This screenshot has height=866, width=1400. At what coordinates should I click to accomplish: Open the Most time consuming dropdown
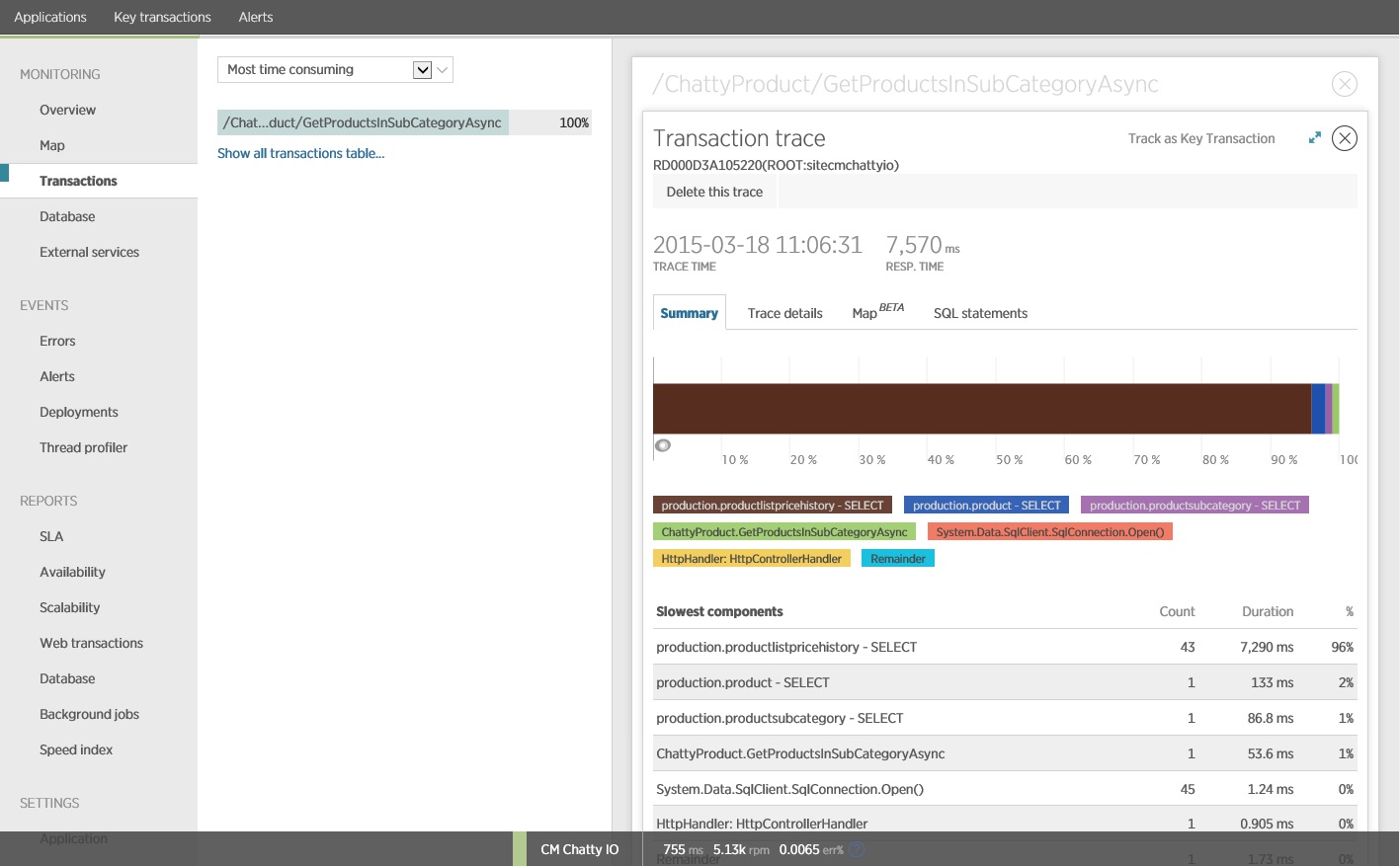pyautogui.click(x=335, y=69)
